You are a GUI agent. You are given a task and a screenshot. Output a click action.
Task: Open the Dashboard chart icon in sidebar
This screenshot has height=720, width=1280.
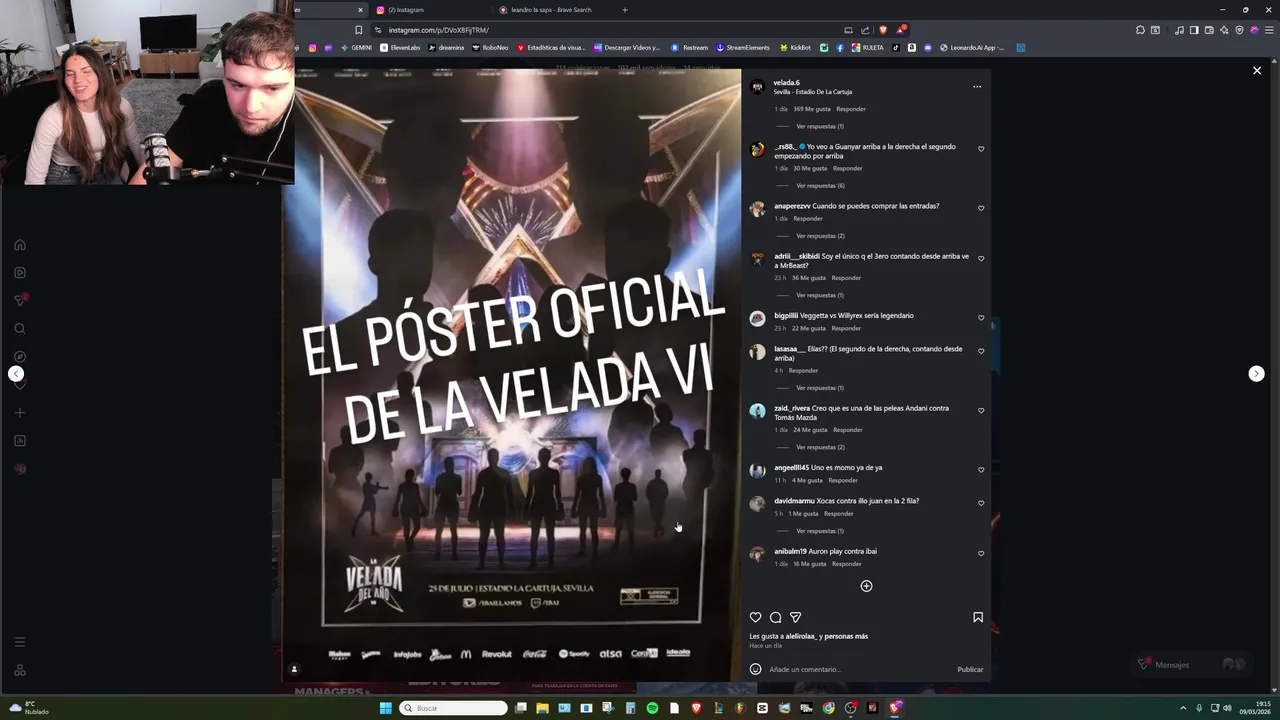pyautogui.click(x=20, y=440)
